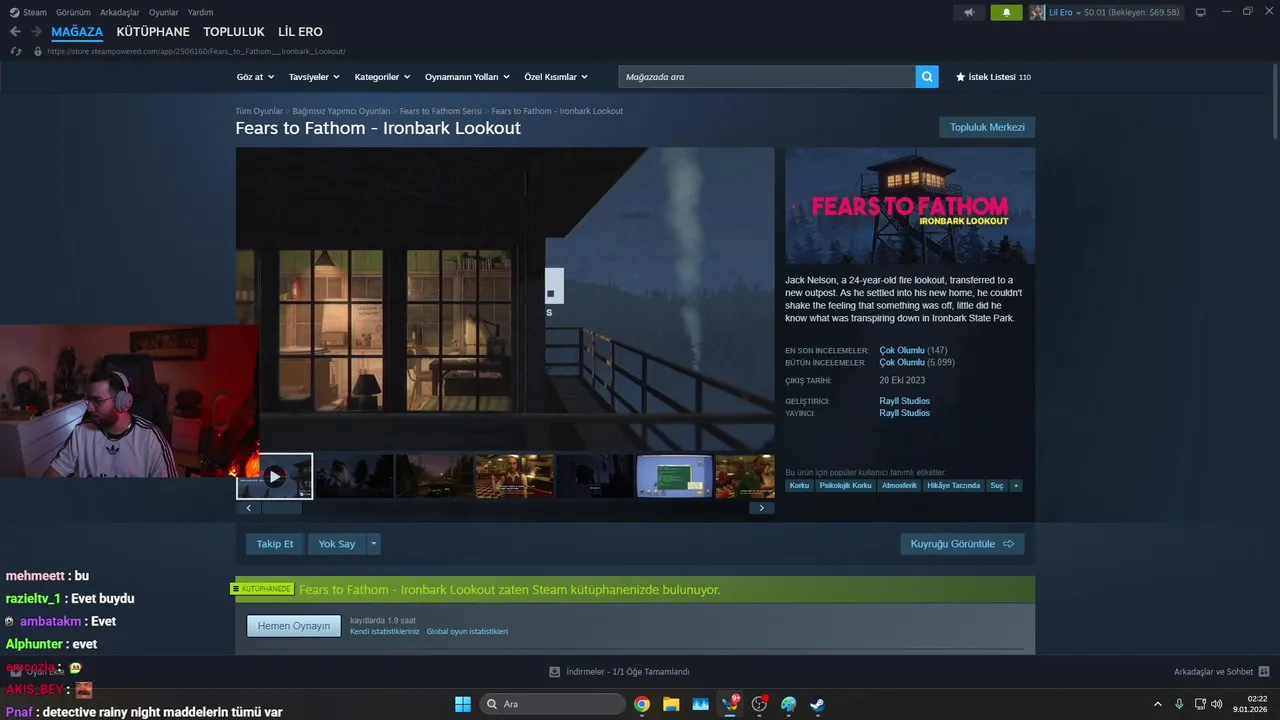Image resolution: width=1280 pixels, height=720 pixels.
Task: Open File Explorer from the taskbar
Action: click(671, 704)
